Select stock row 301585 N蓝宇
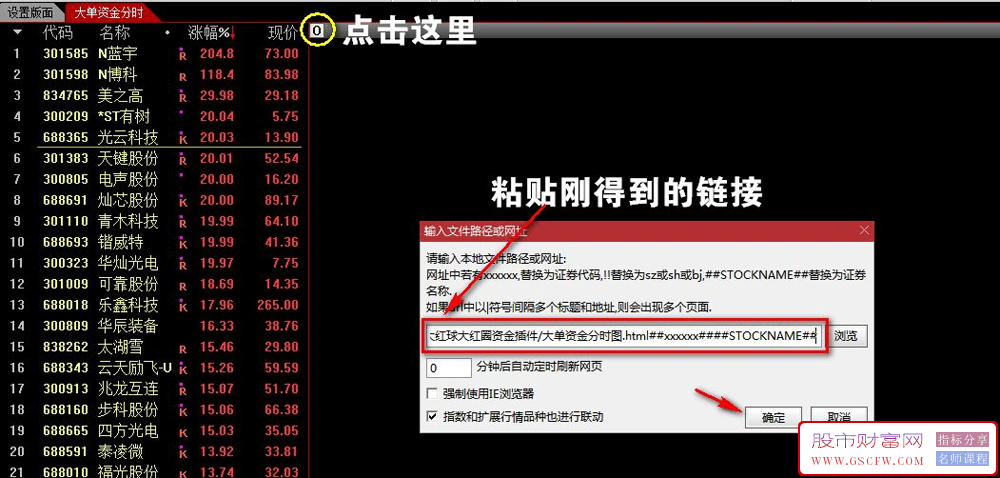Viewport: 1000px width, 478px height. (x=154, y=54)
